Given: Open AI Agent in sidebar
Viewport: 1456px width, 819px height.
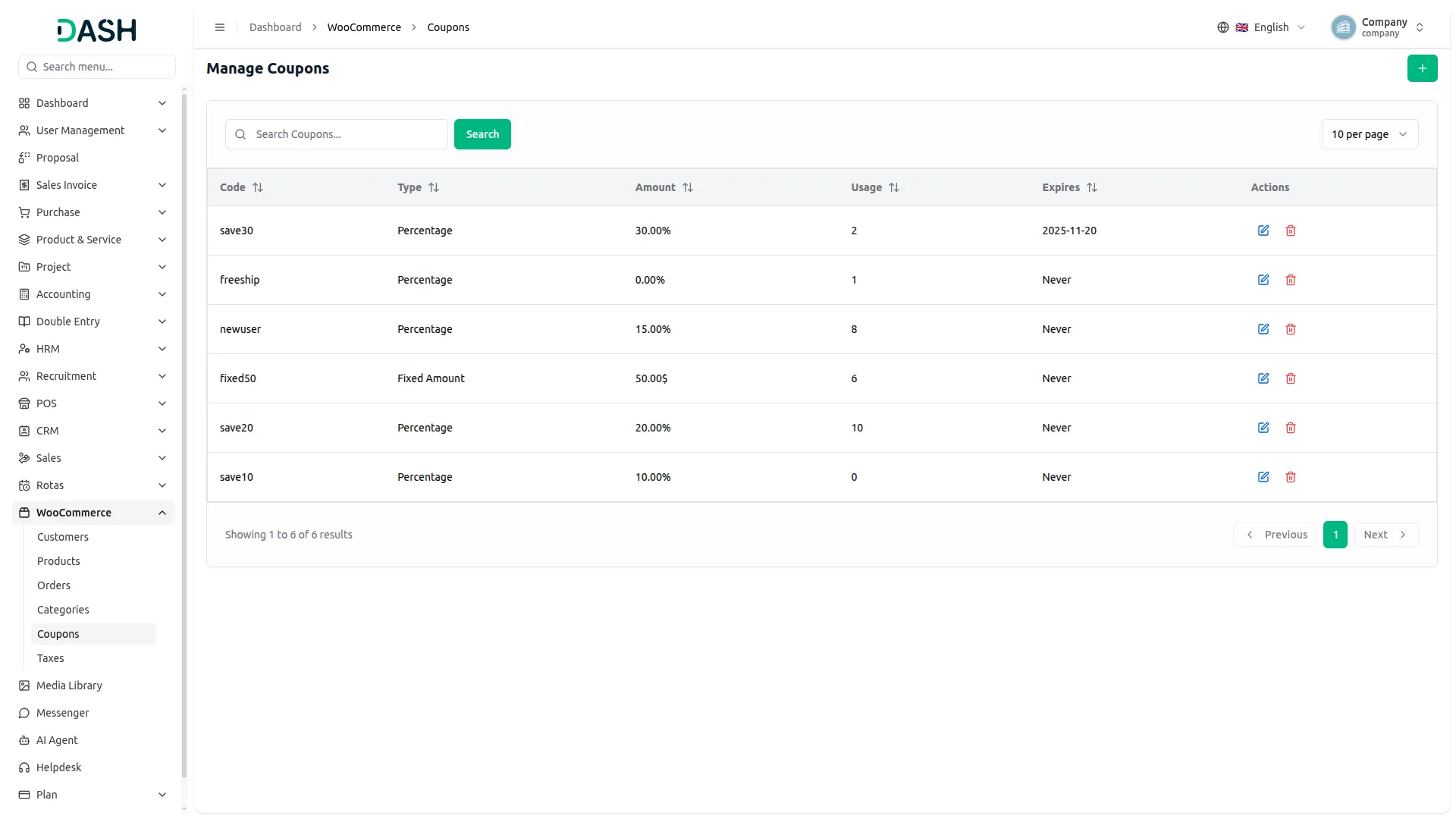Looking at the screenshot, I should (x=57, y=740).
